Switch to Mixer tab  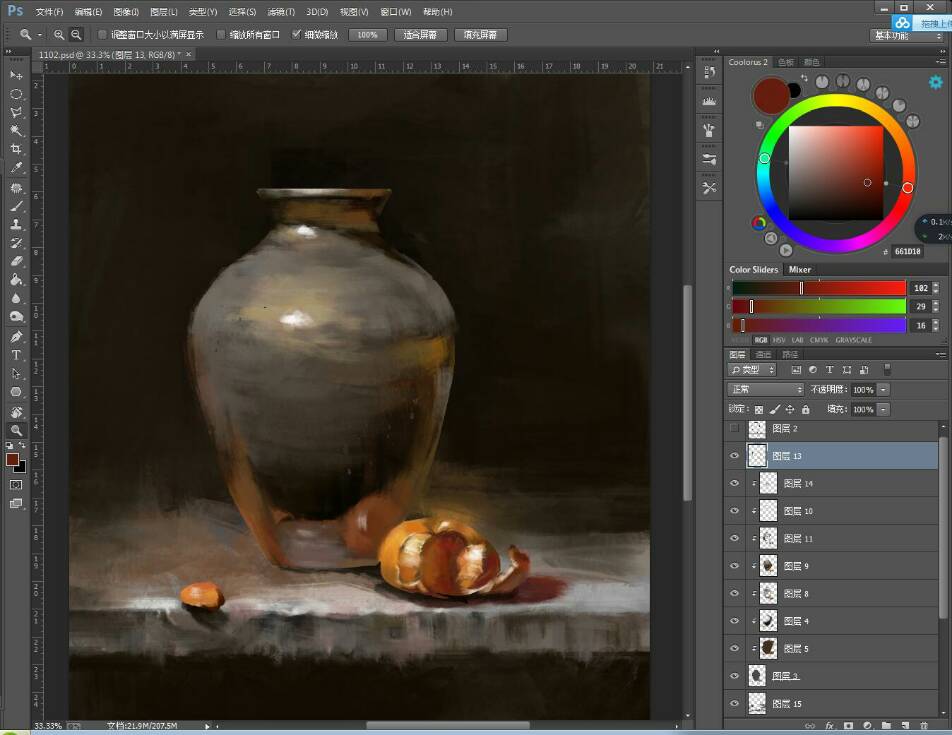coord(800,269)
